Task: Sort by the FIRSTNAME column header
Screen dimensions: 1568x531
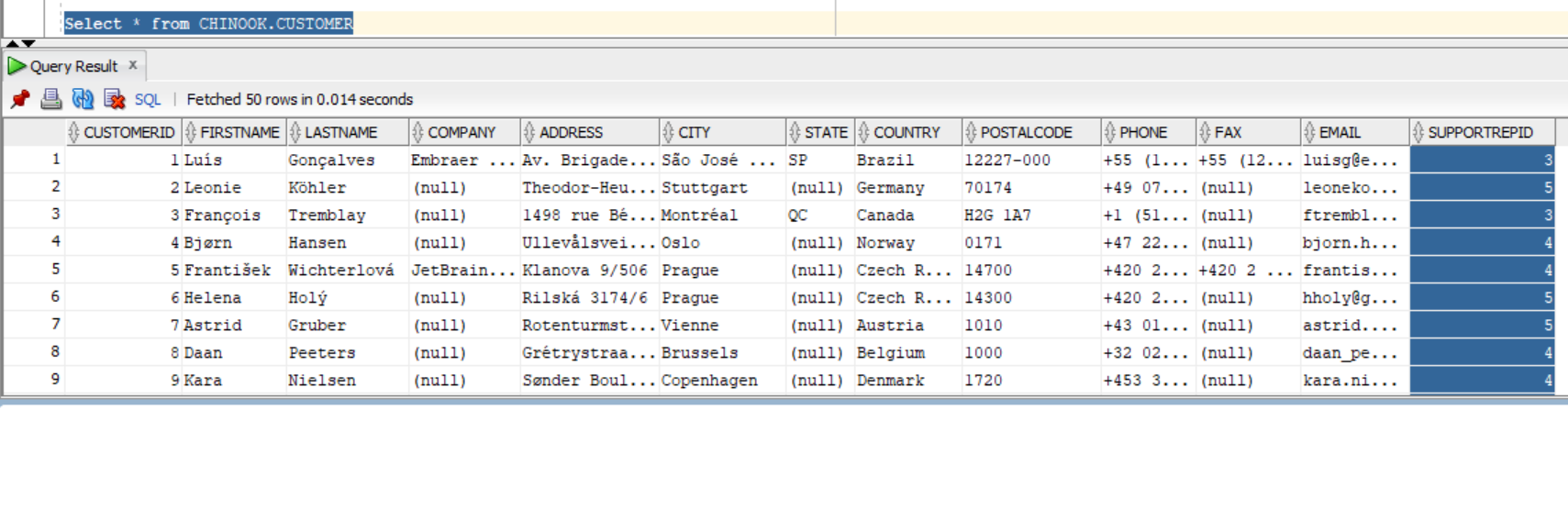Action: (239, 133)
